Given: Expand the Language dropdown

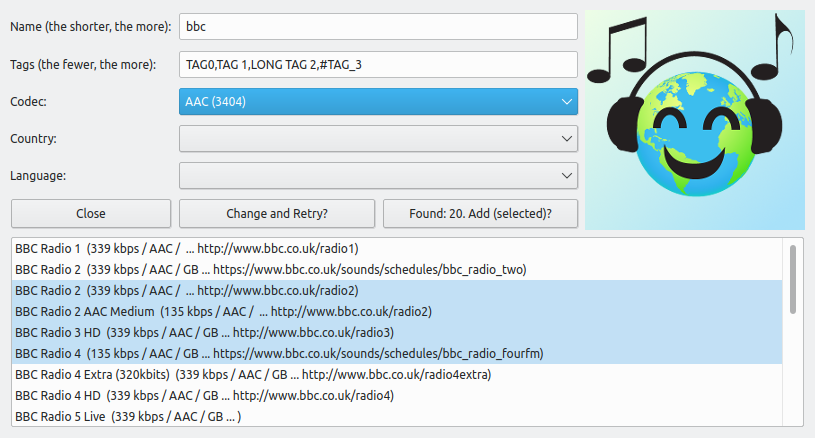Looking at the screenshot, I should point(378,176).
